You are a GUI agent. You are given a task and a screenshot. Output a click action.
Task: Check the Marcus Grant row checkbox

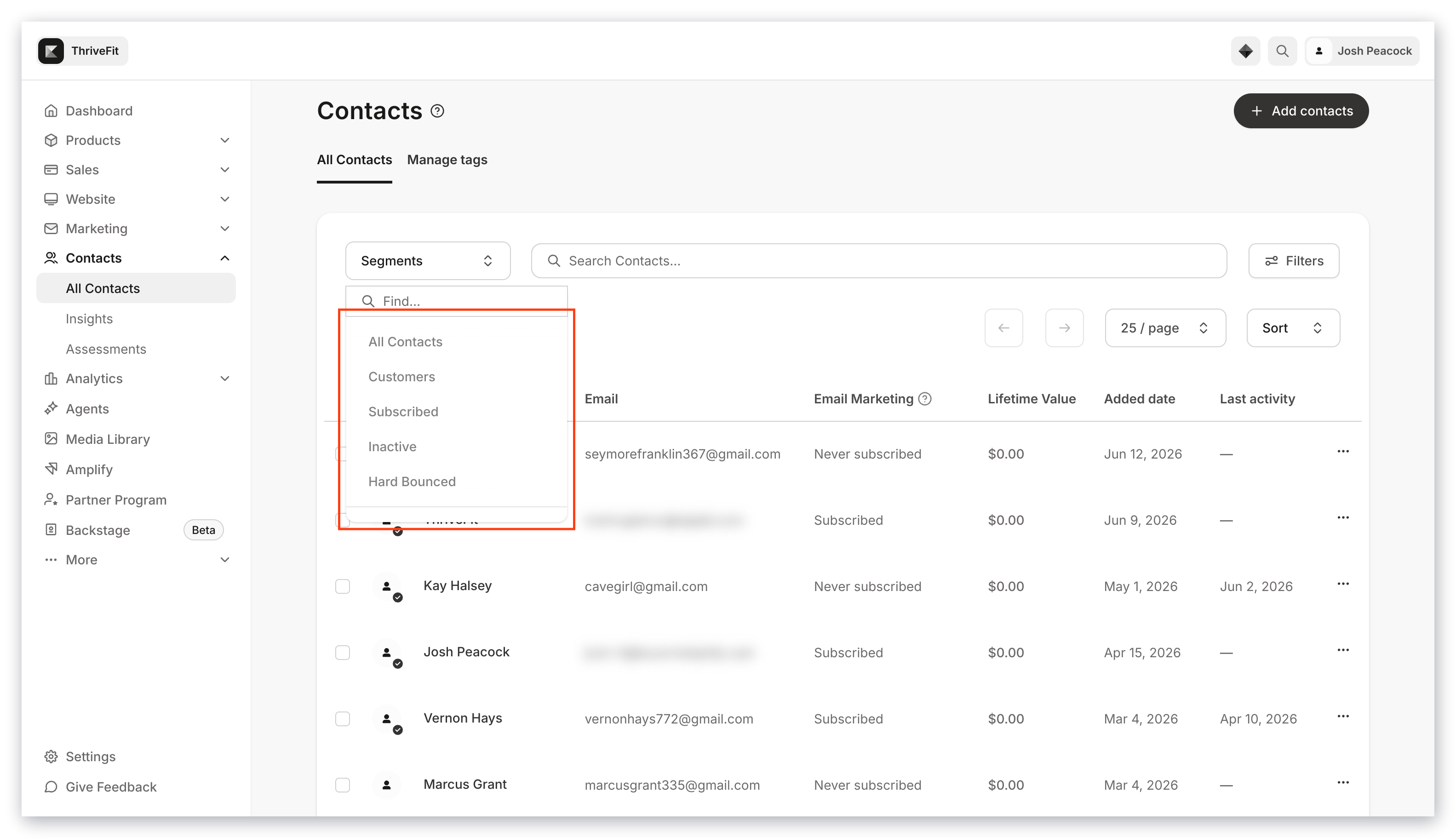tap(343, 785)
